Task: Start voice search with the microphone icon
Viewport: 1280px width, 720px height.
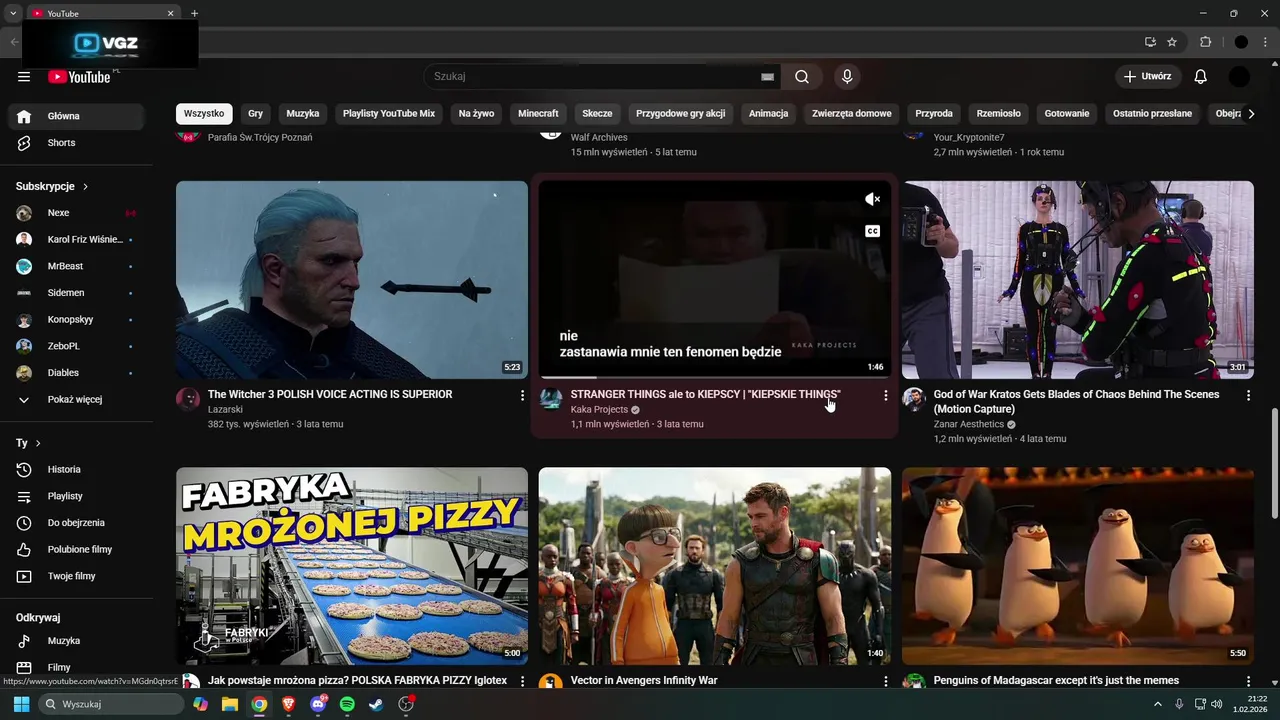Action: tap(847, 77)
